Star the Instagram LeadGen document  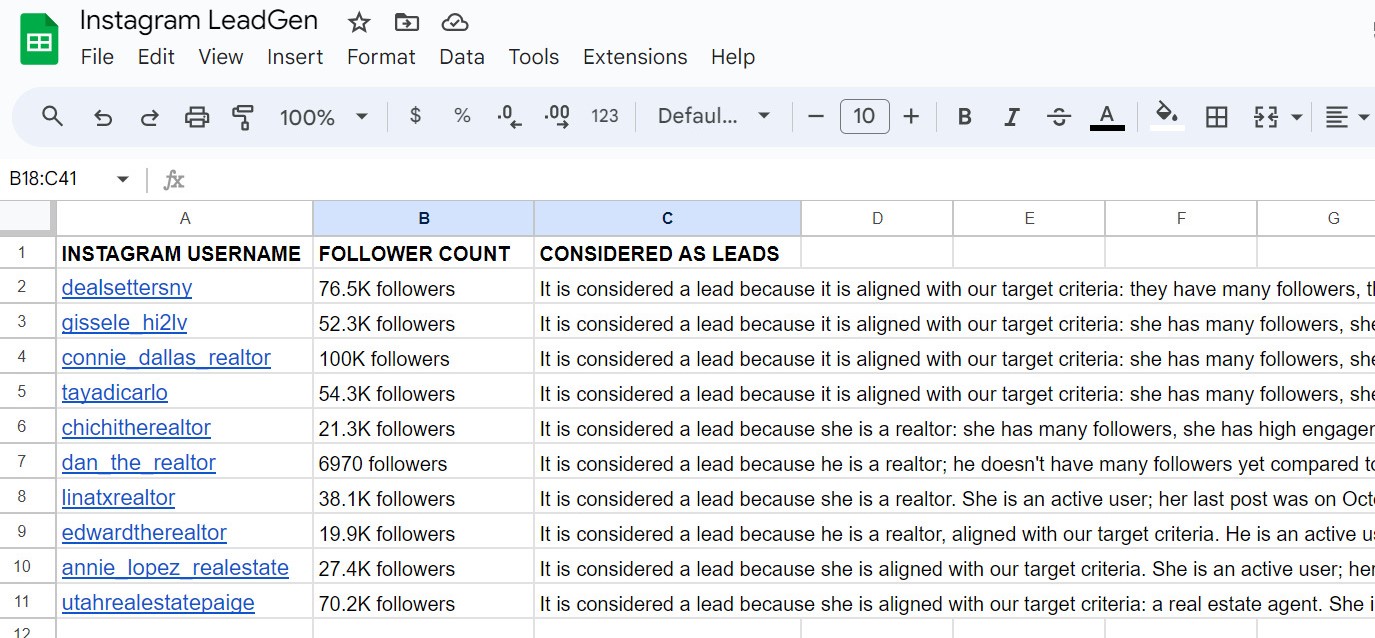click(359, 22)
